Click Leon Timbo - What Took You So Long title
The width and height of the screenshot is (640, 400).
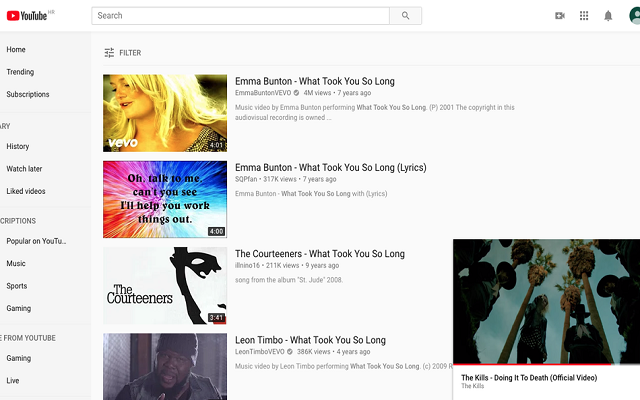(310, 340)
